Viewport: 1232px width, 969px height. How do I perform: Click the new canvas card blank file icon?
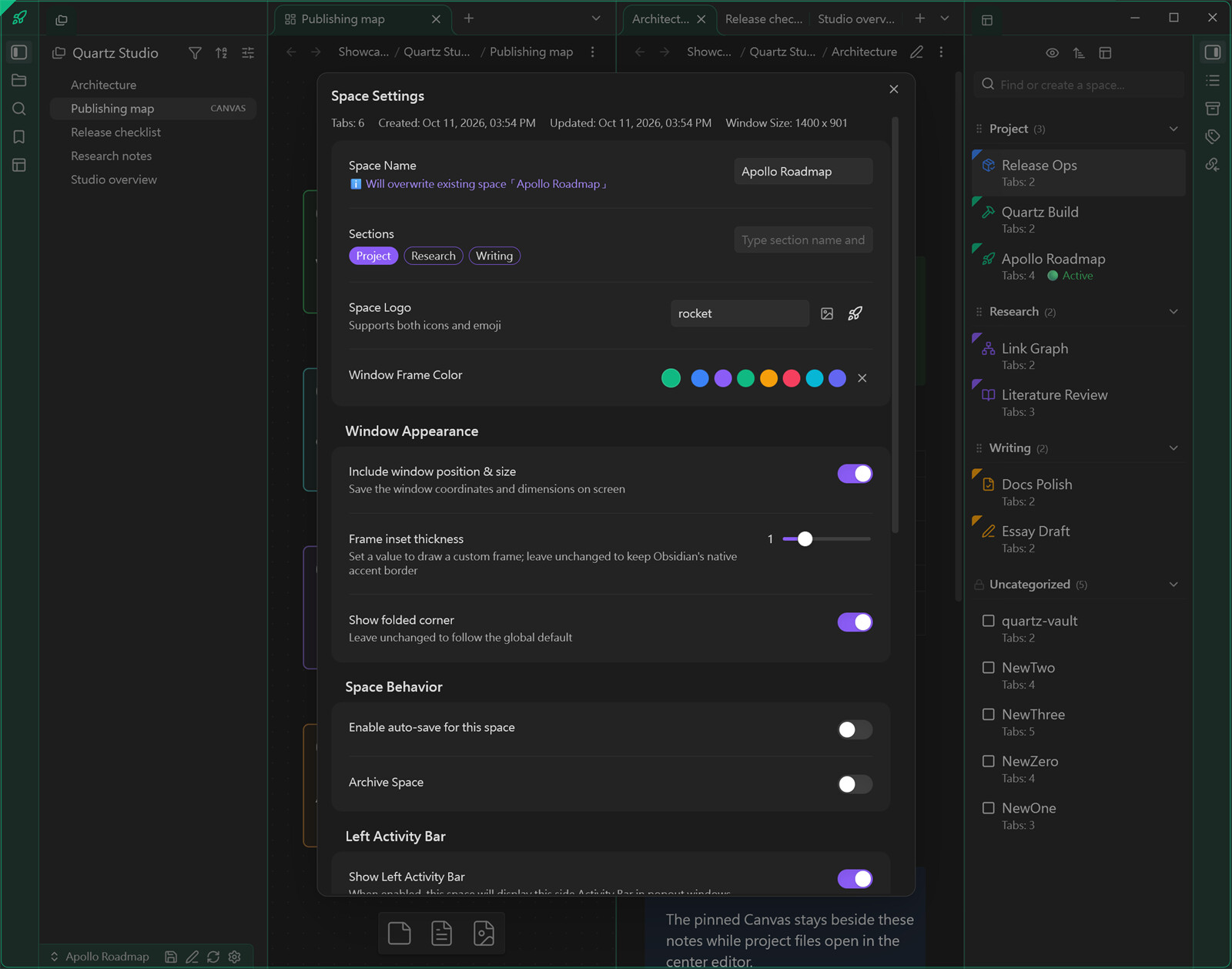pyautogui.click(x=400, y=933)
